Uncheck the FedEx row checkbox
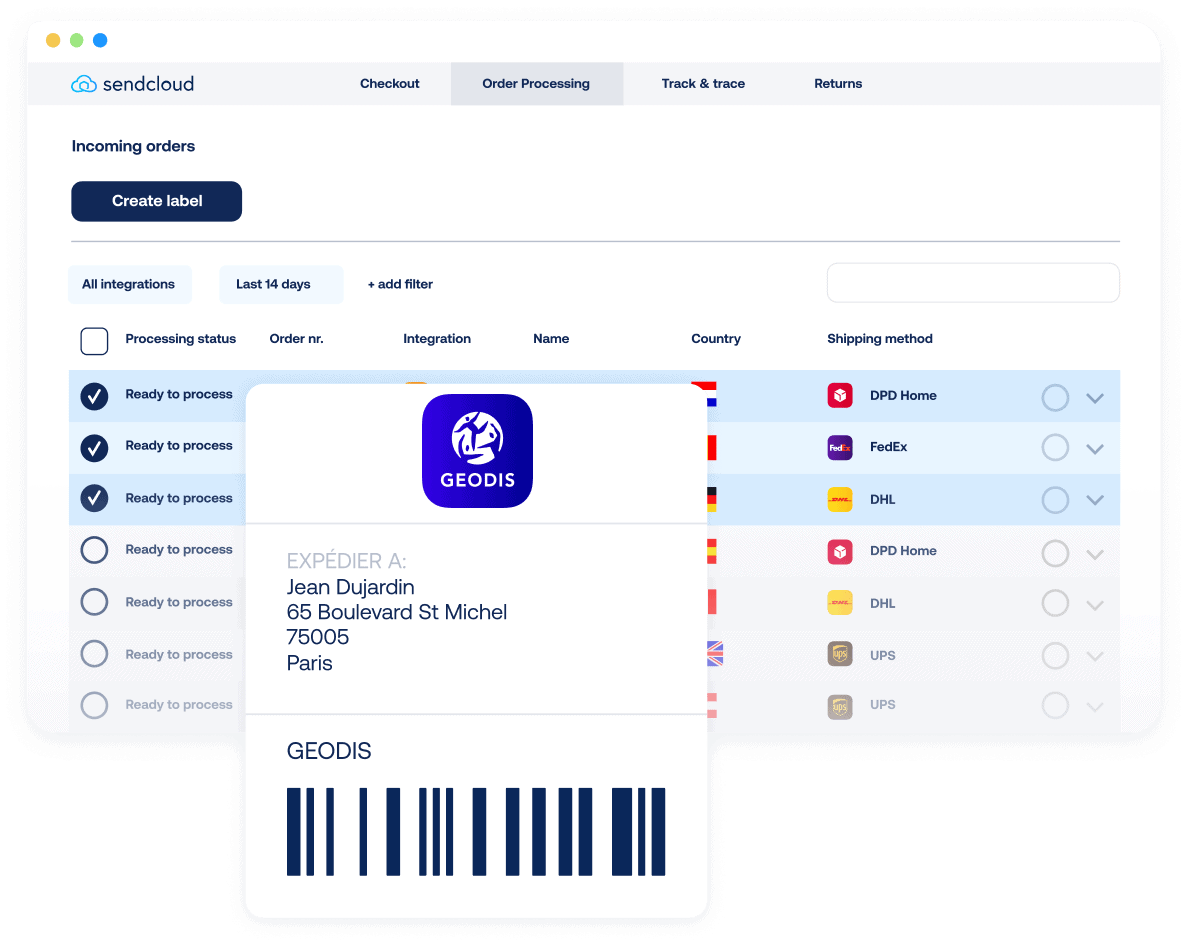Image resolution: width=1188 pixels, height=941 pixels. click(94, 448)
